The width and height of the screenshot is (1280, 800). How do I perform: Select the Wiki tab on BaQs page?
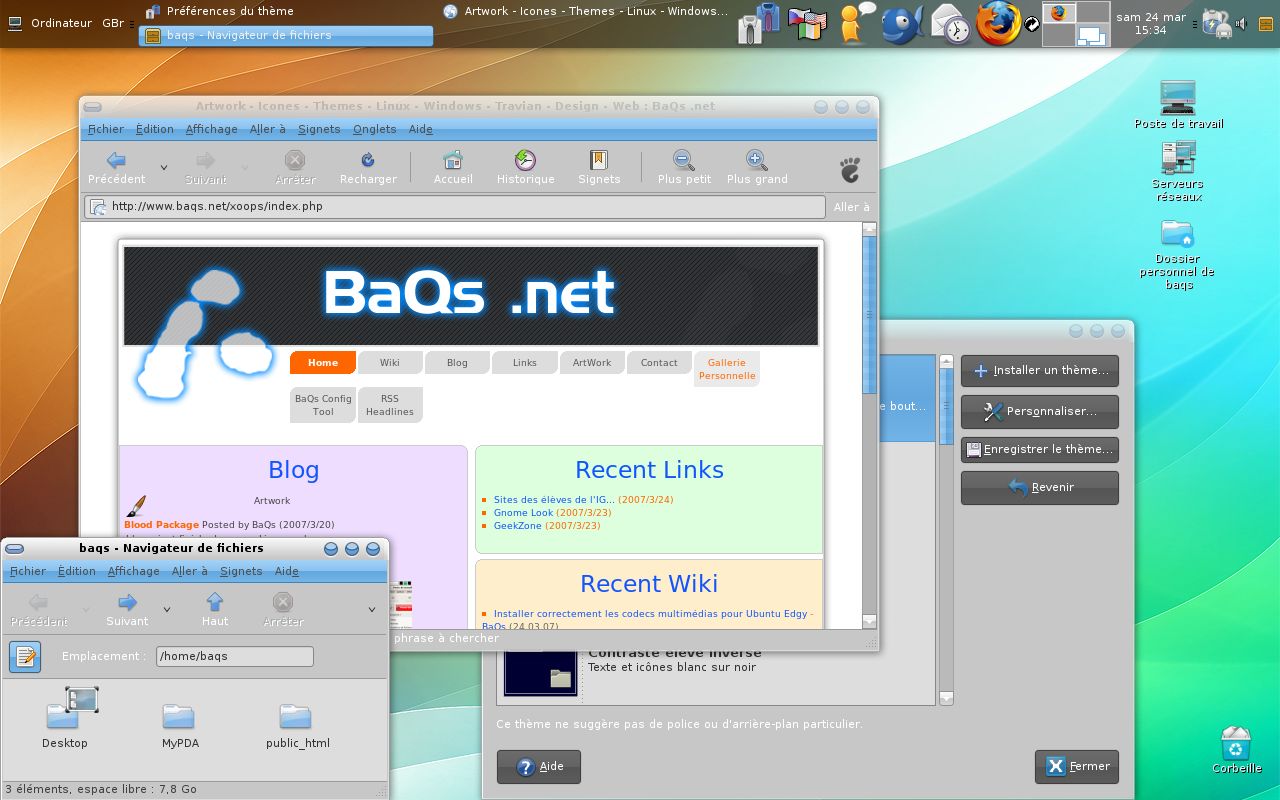pyautogui.click(x=390, y=363)
